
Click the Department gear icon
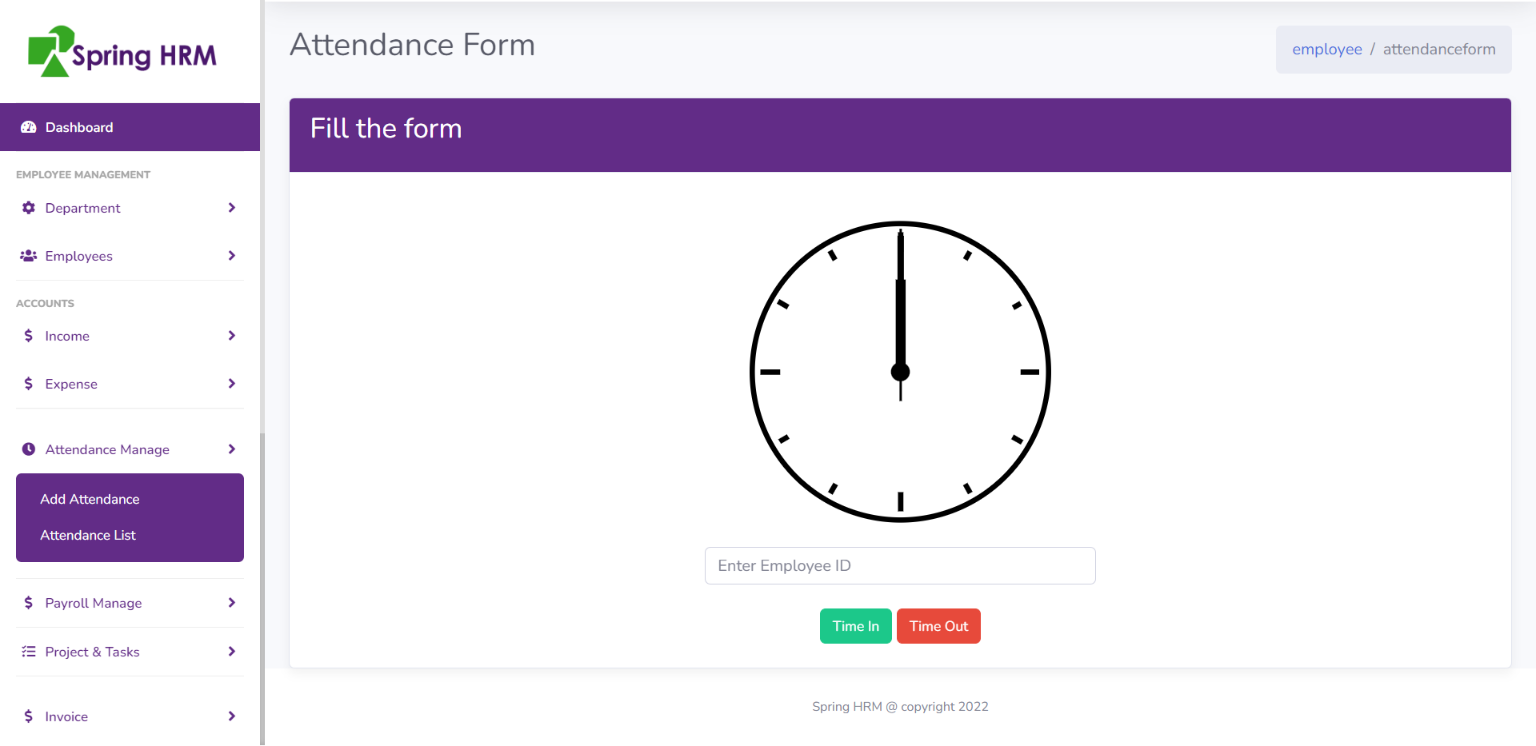tap(28, 208)
